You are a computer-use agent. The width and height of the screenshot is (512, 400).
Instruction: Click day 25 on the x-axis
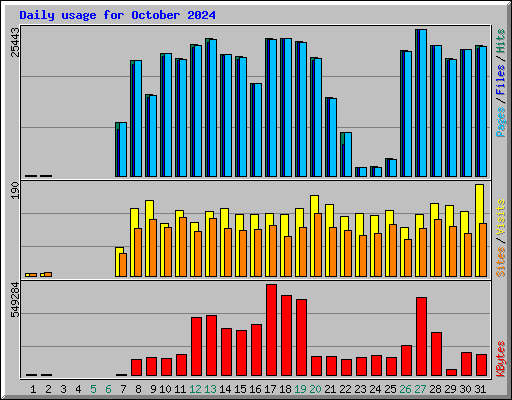[390, 389]
